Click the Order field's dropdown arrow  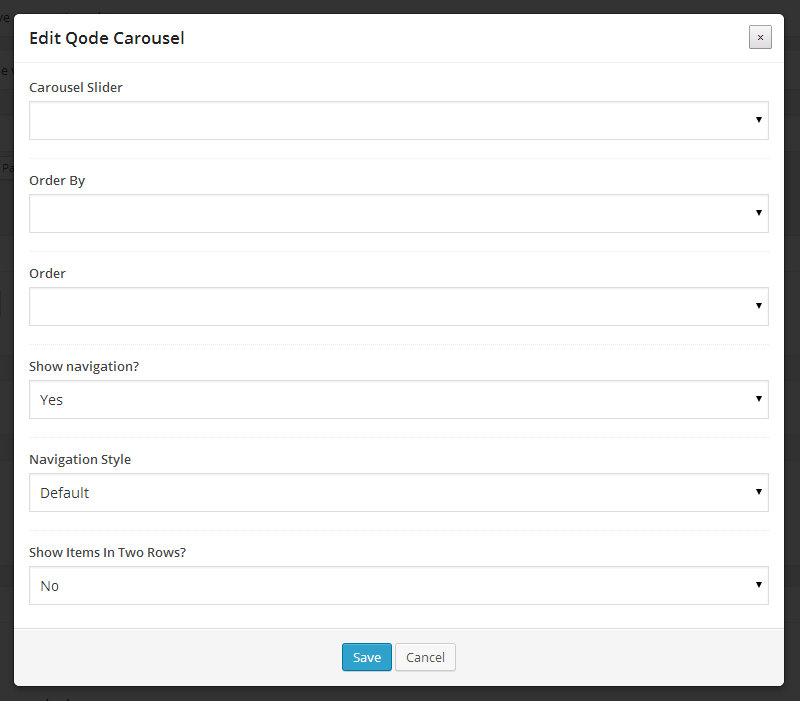click(759, 307)
